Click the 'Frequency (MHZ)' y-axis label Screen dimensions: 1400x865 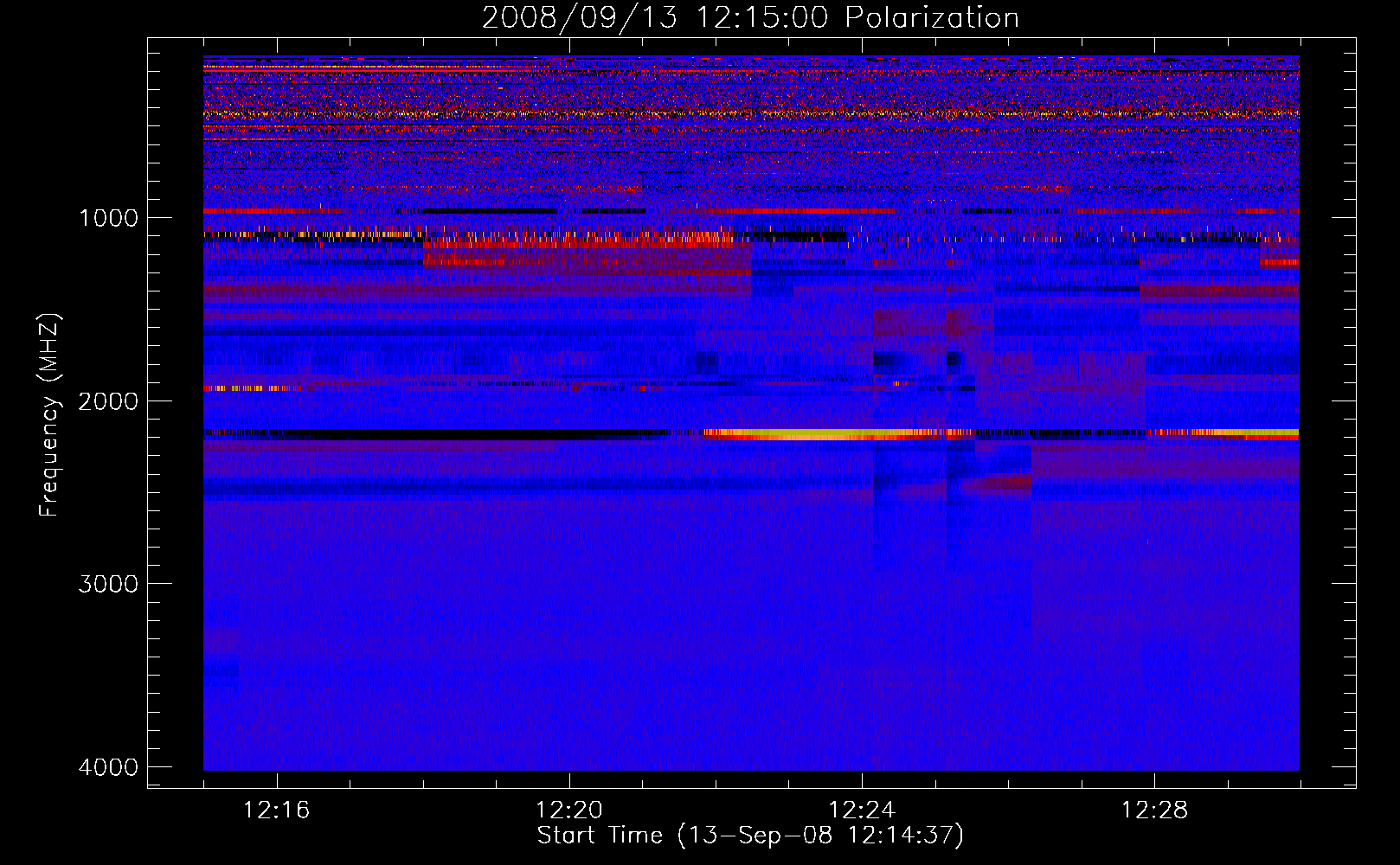click(x=49, y=415)
